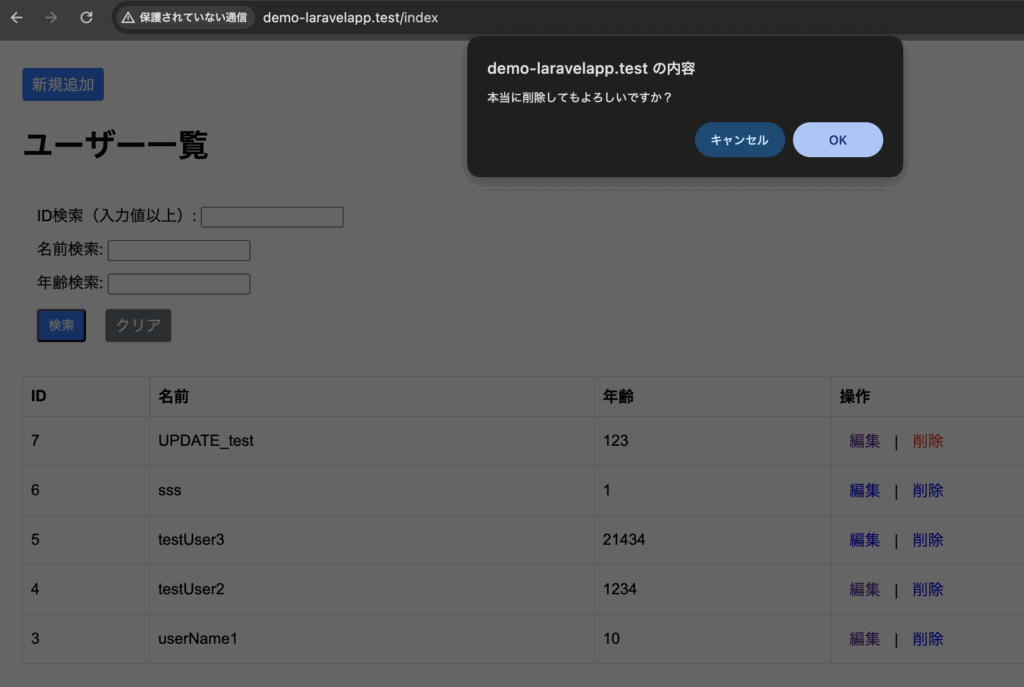Click 削除 link for UPDATE_test row
Image resolution: width=1024 pixels, height=687 pixels.
click(927, 441)
